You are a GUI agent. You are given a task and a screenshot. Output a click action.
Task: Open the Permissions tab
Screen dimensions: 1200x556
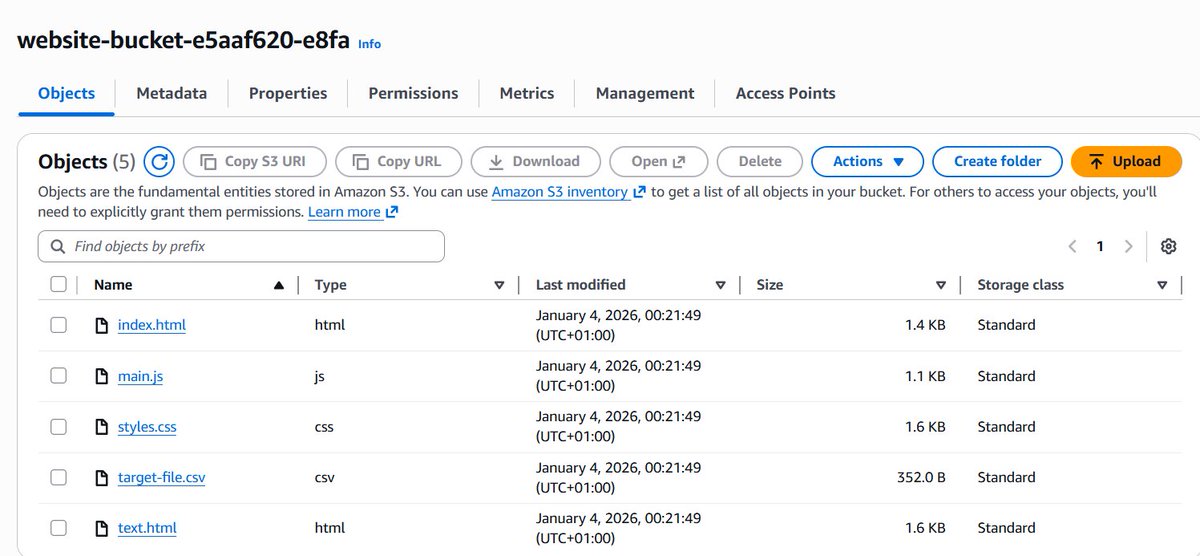click(x=413, y=93)
